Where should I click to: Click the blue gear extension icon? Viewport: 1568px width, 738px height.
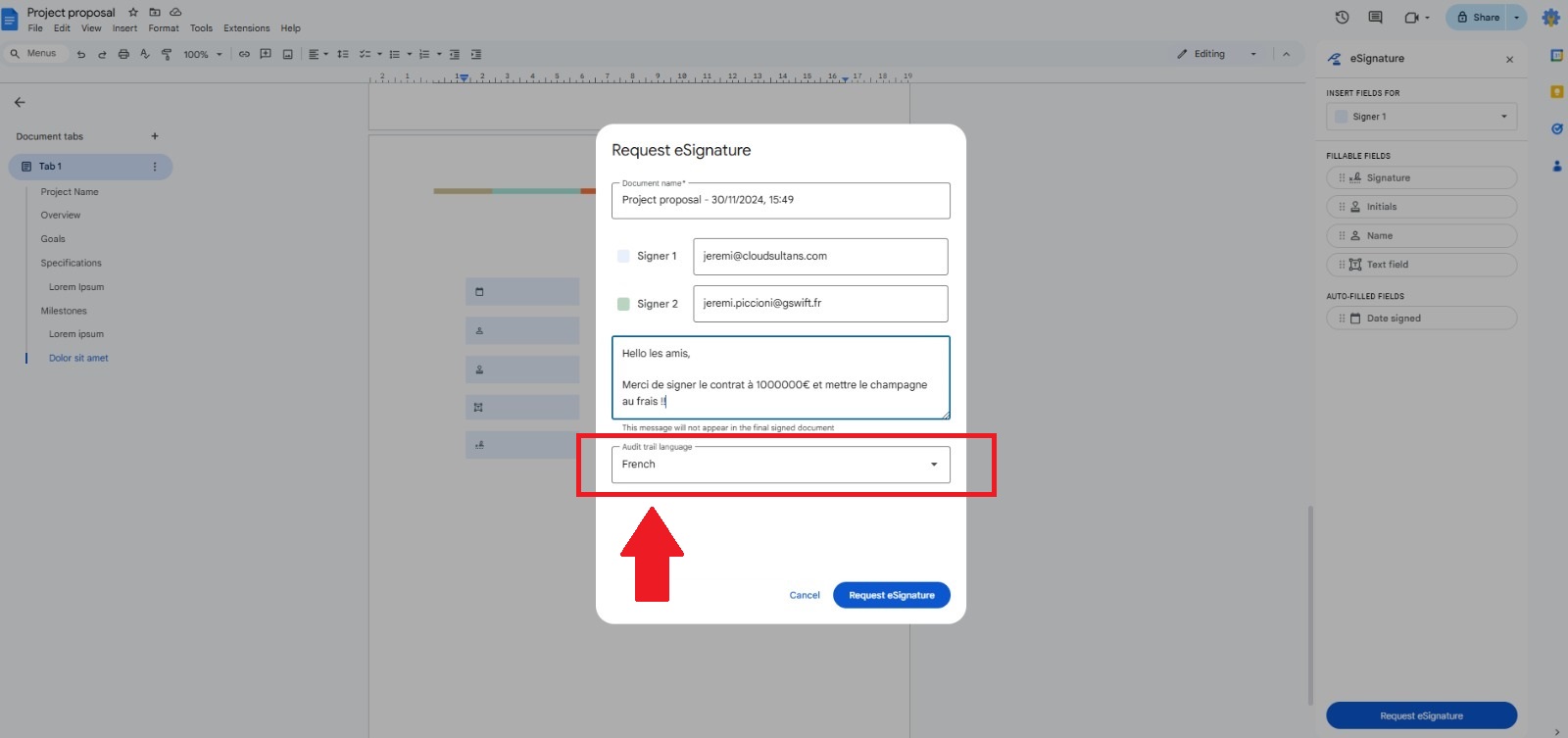click(x=1550, y=17)
